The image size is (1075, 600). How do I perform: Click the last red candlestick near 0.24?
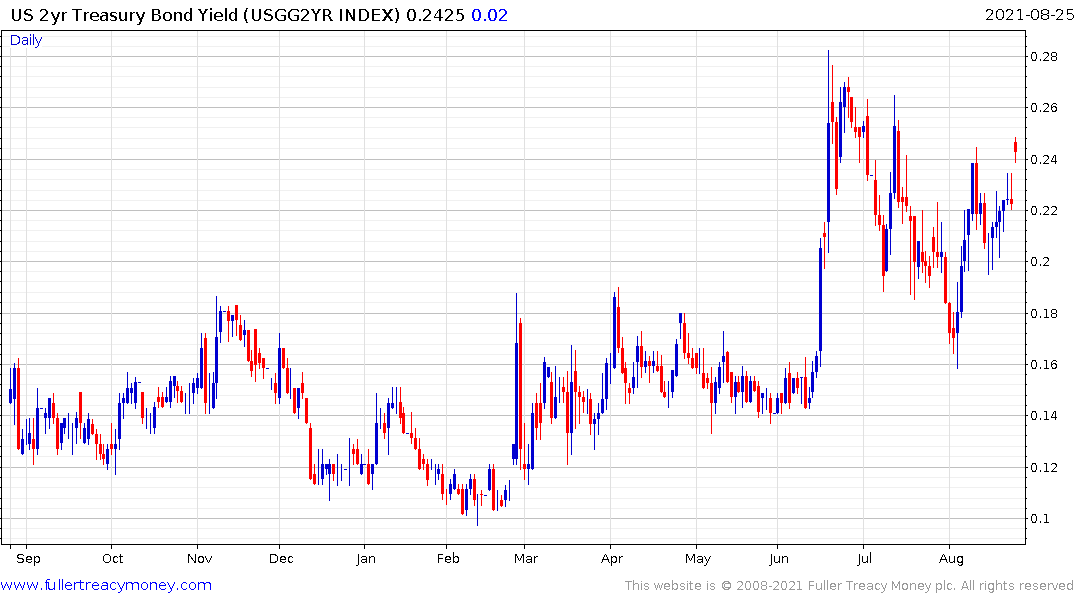click(x=1015, y=149)
